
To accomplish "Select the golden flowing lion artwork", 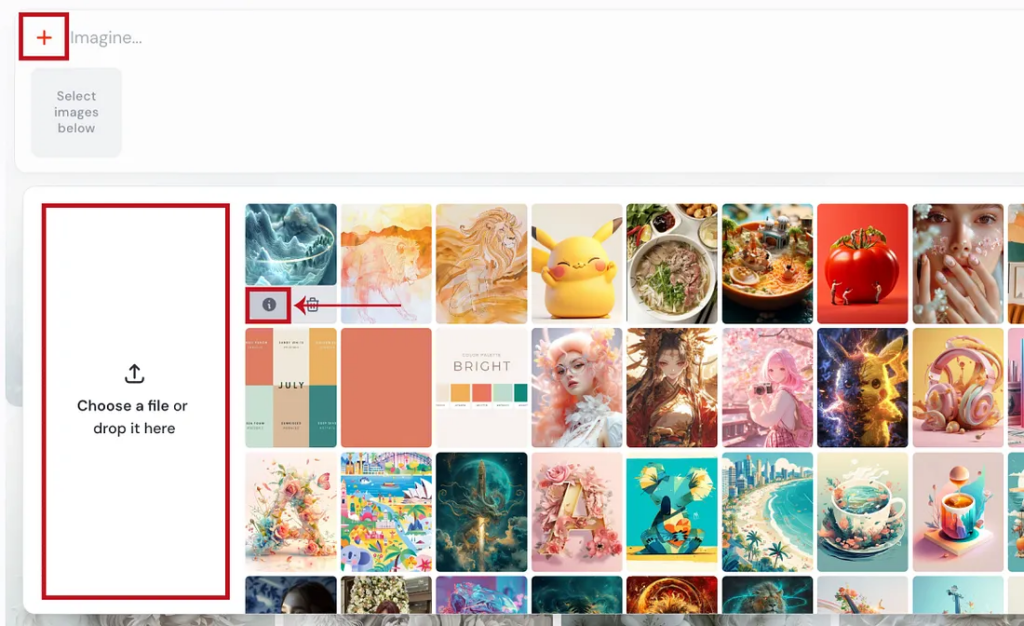I will coord(481,264).
